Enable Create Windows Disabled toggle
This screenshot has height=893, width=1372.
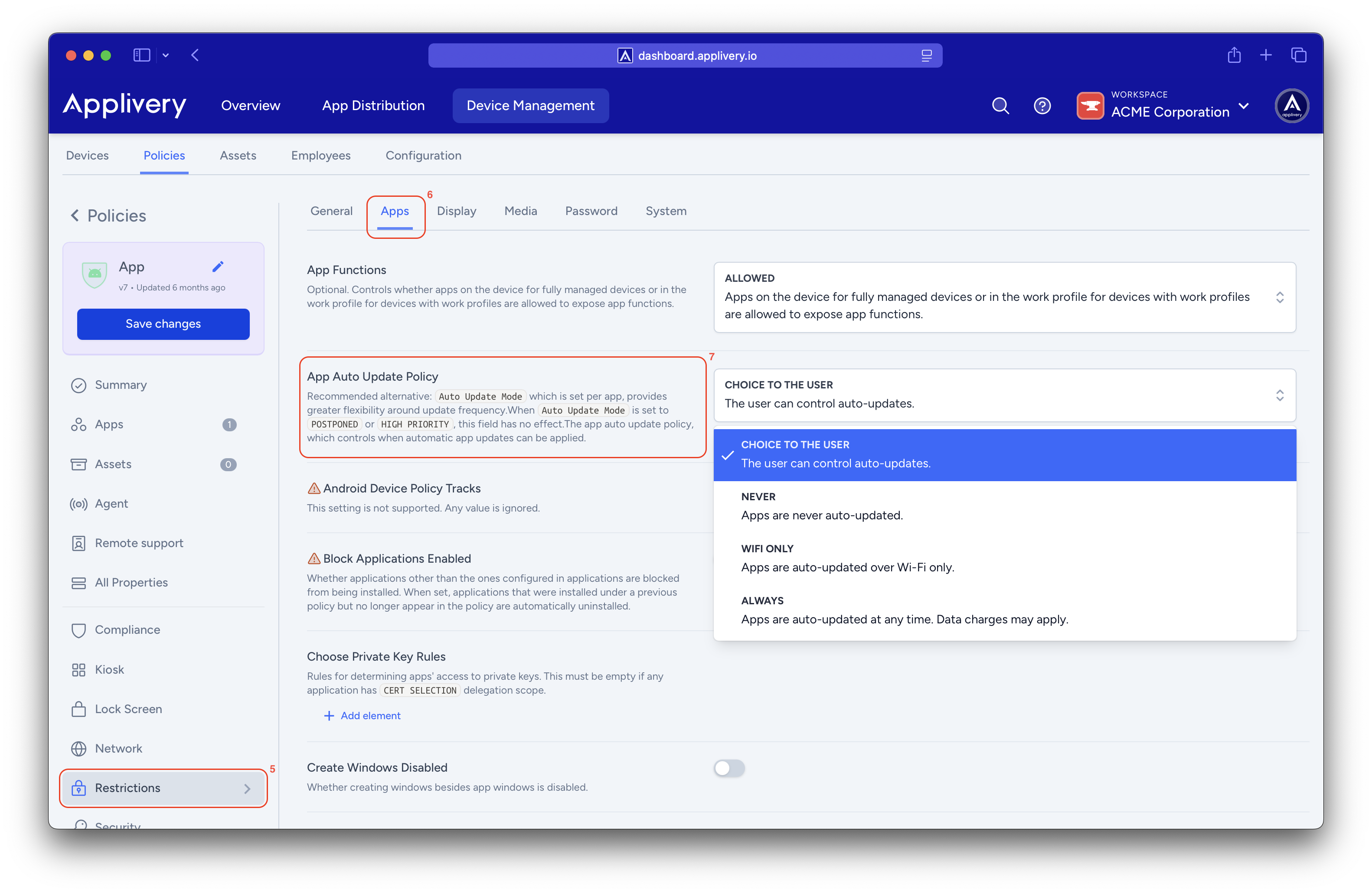point(729,768)
